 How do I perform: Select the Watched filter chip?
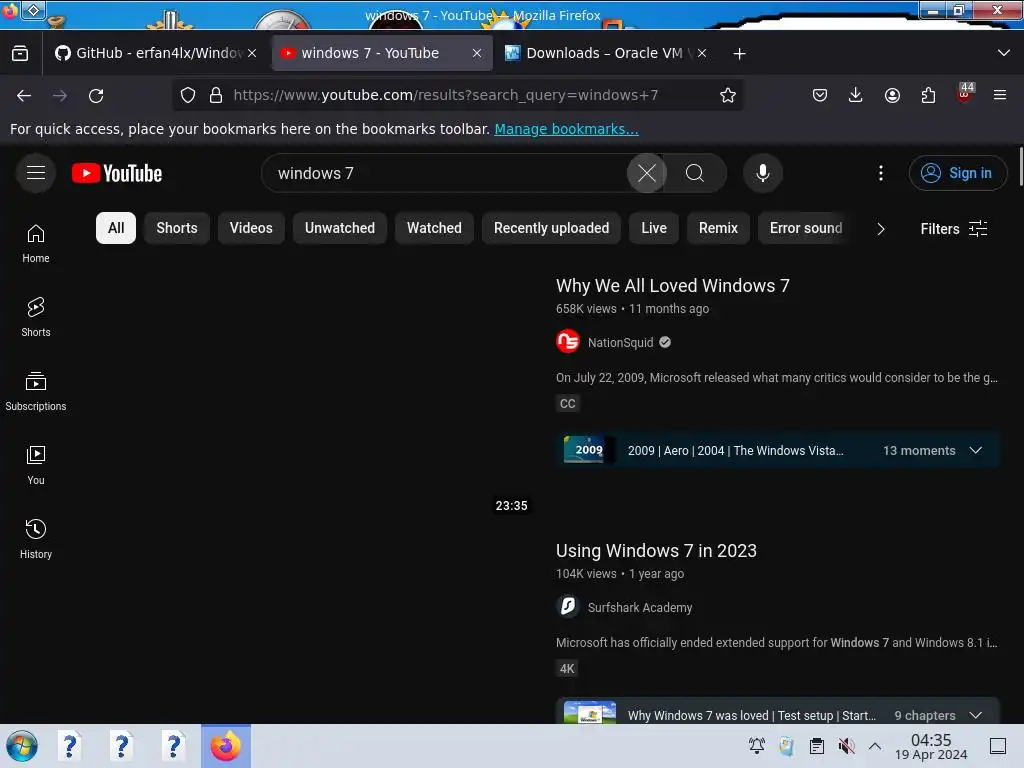(434, 228)
